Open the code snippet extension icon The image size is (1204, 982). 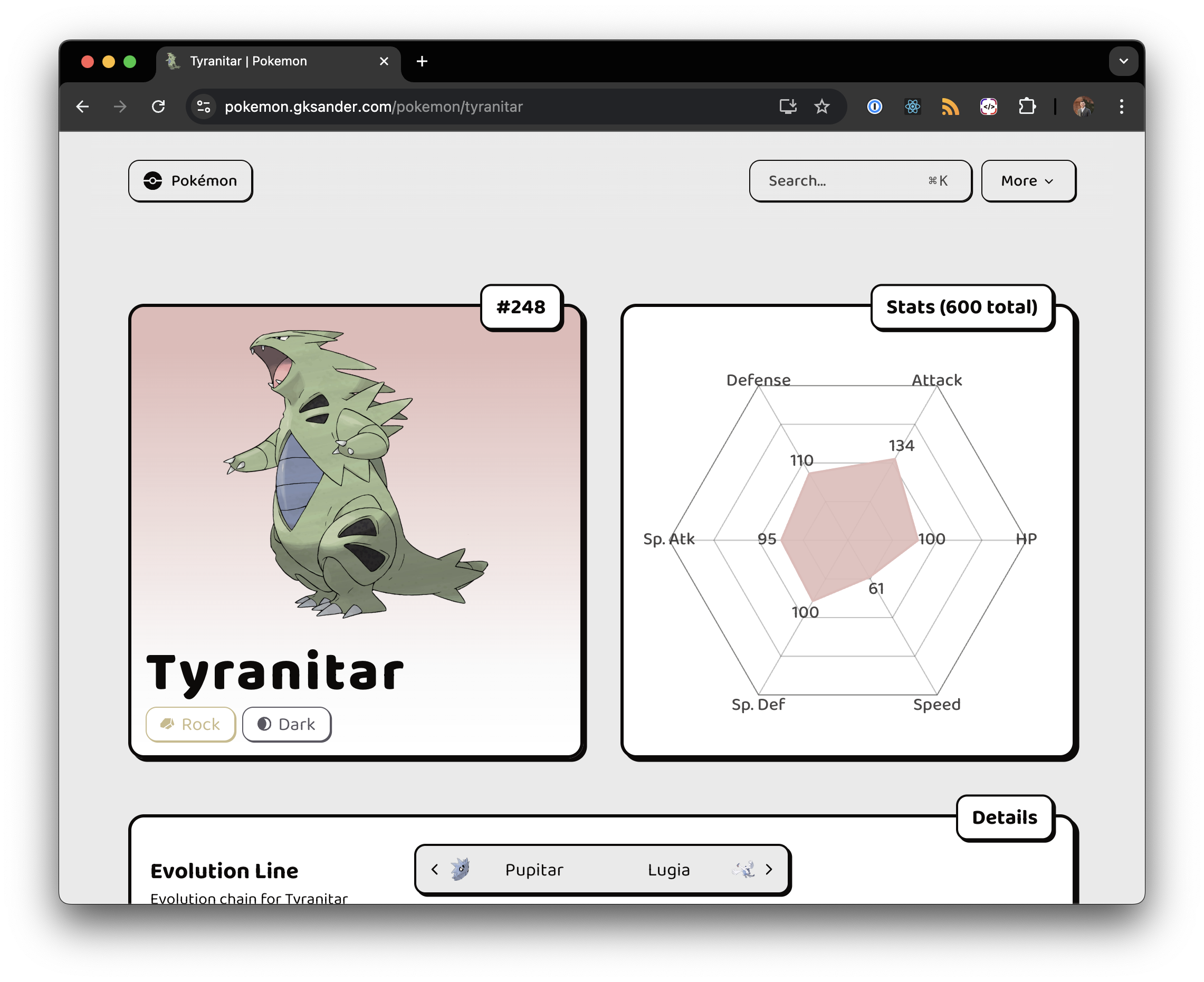pyautogui.click(x=988, y=107)
